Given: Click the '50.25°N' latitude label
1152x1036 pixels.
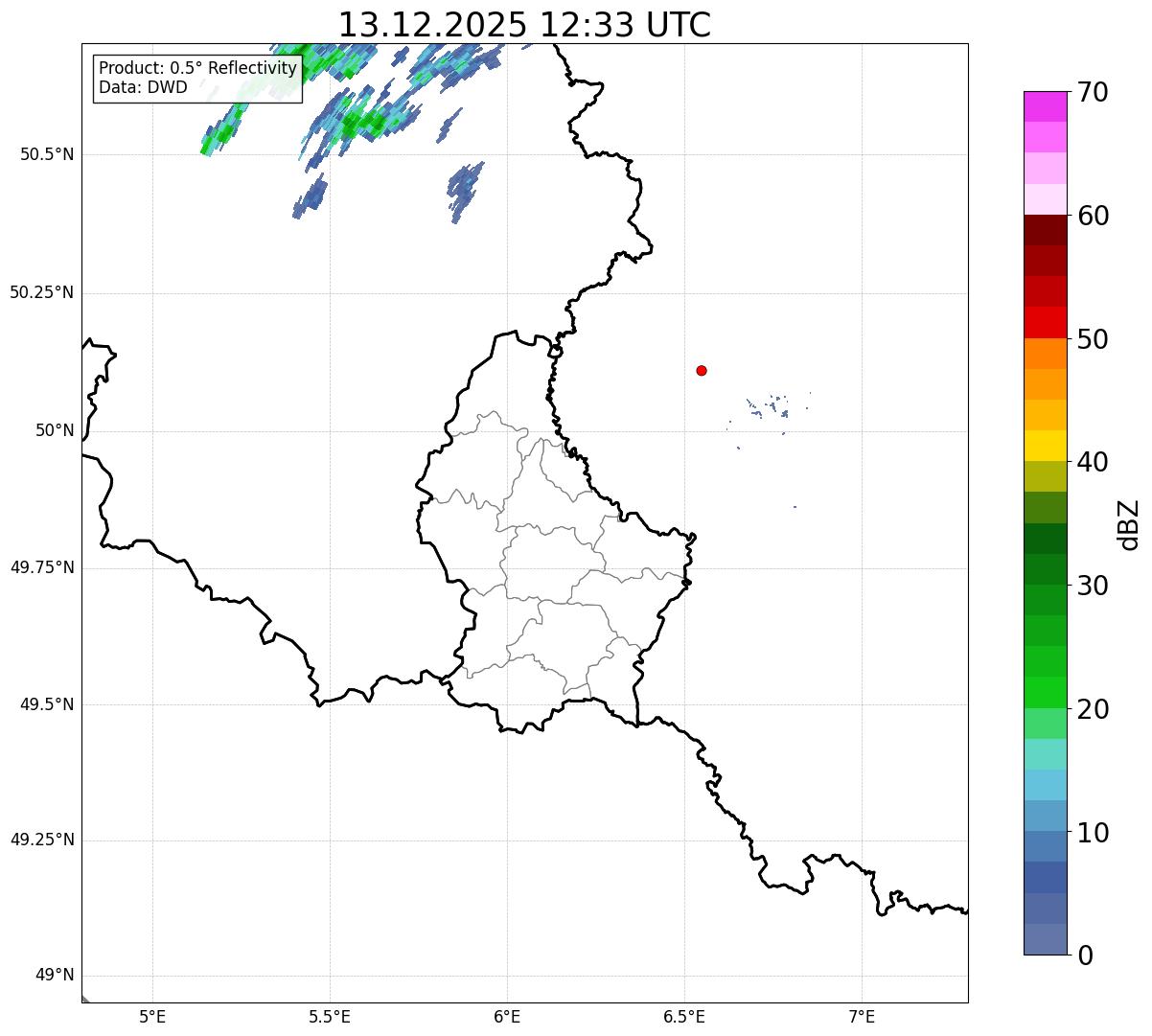Looking at the screenshot, I should click(42, 292).
